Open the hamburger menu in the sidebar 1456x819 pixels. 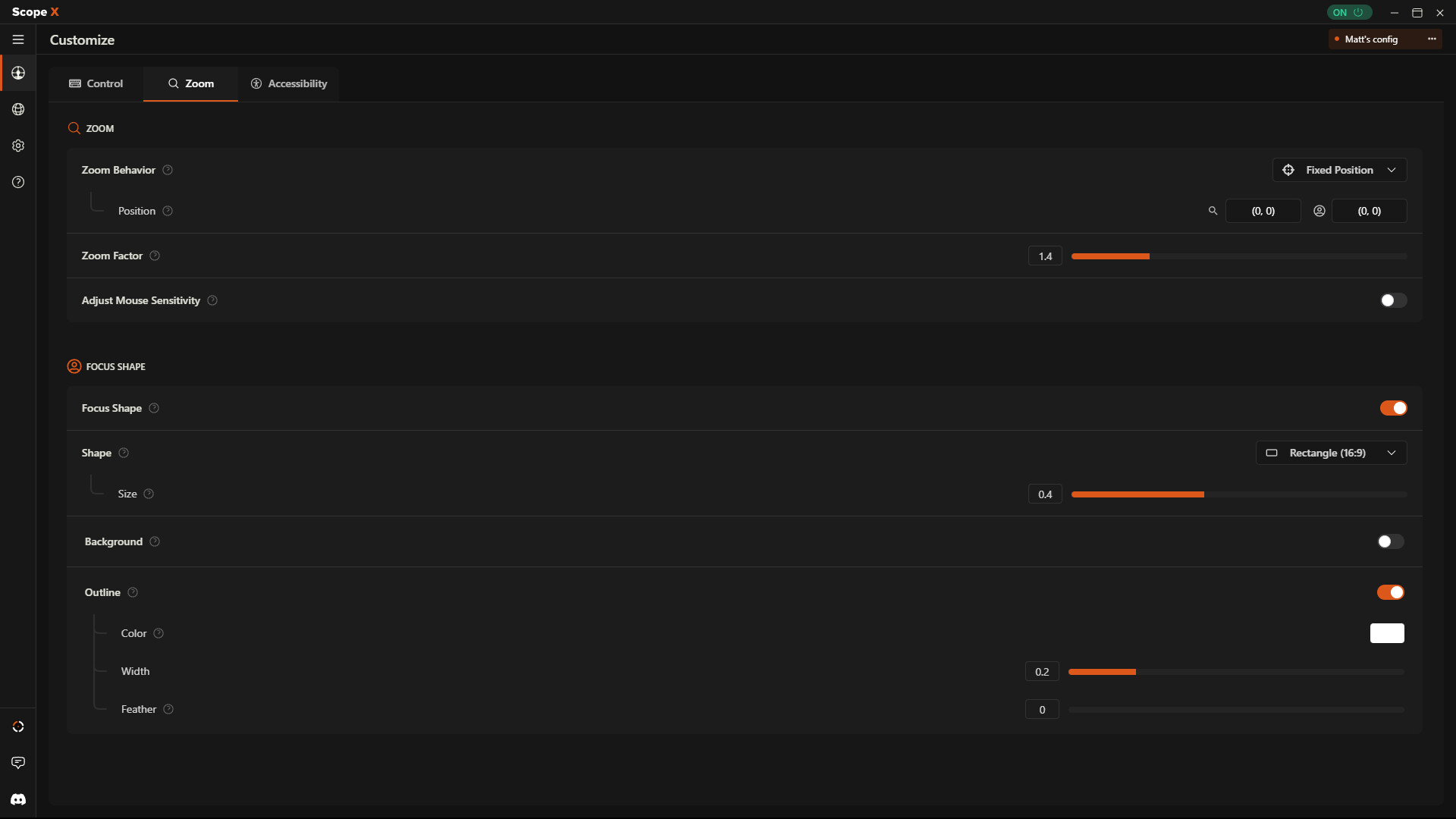pos(18,39)
